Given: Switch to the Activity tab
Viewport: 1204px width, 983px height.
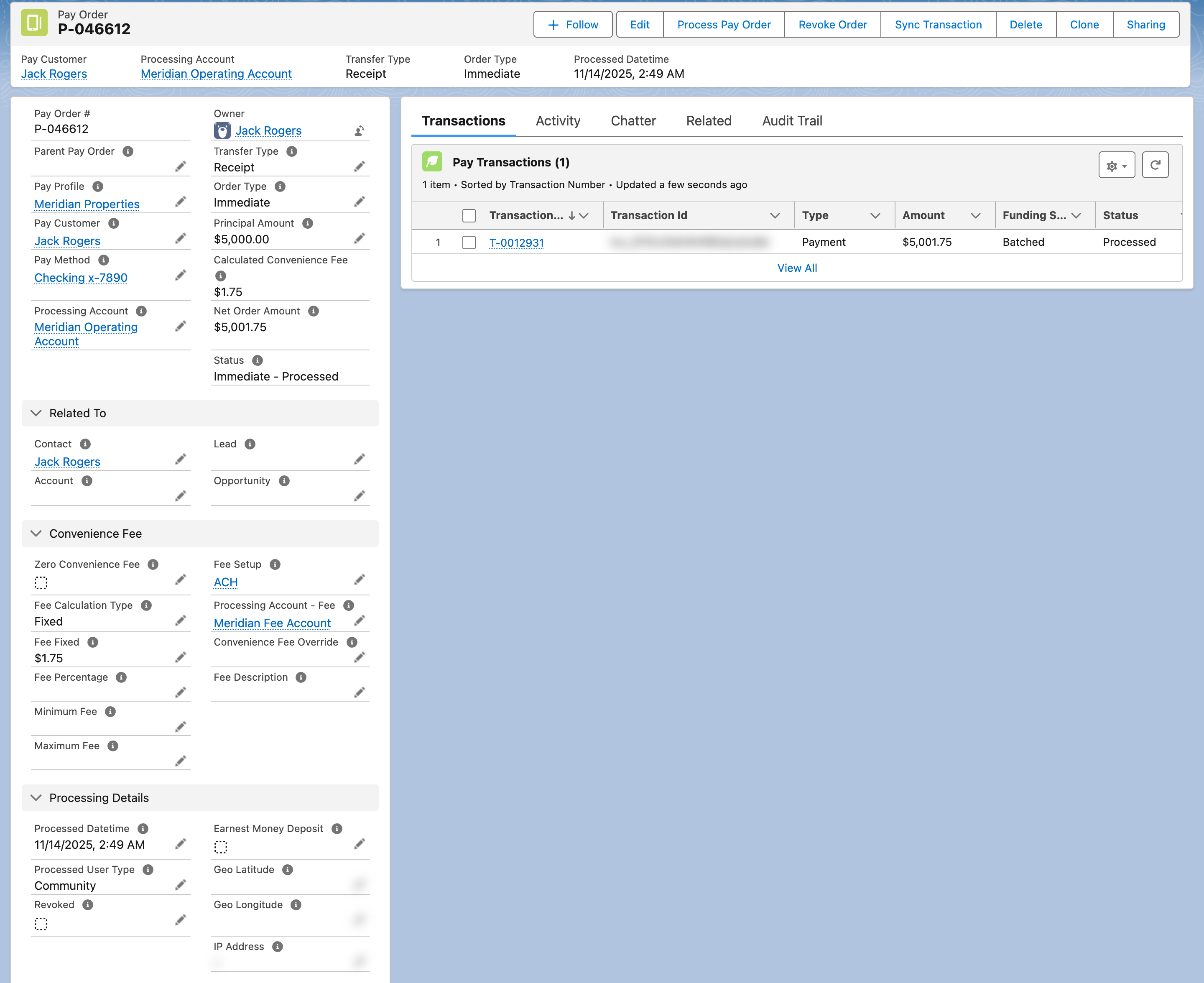Looking at the screenshot, I should [558, 120].
